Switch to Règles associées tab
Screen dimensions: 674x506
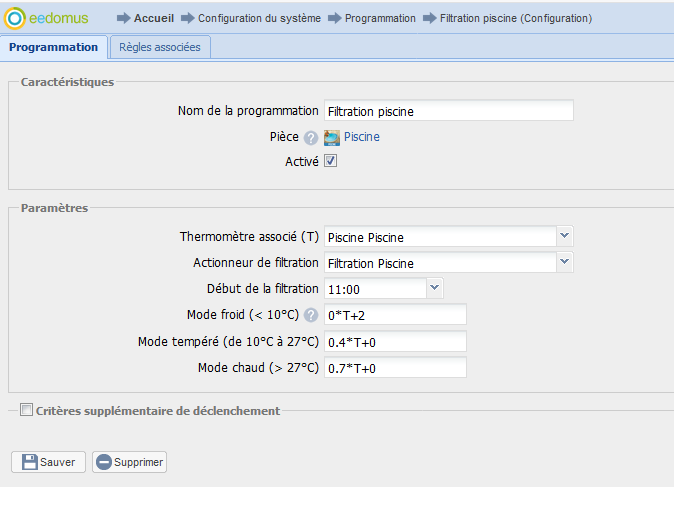tap(160, 47)
